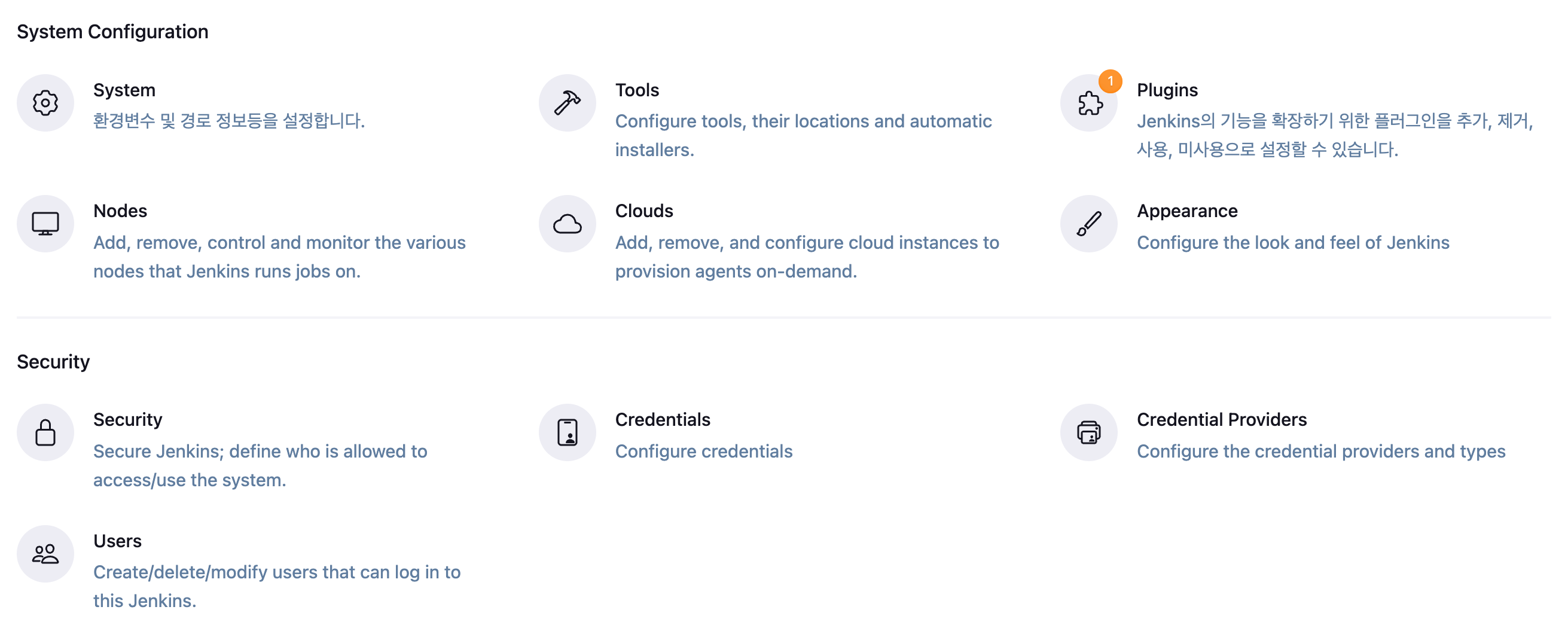This screenshot has width=1568, height=628.
Task: Click the Security padlock icon
Action: tap(45, 432)
